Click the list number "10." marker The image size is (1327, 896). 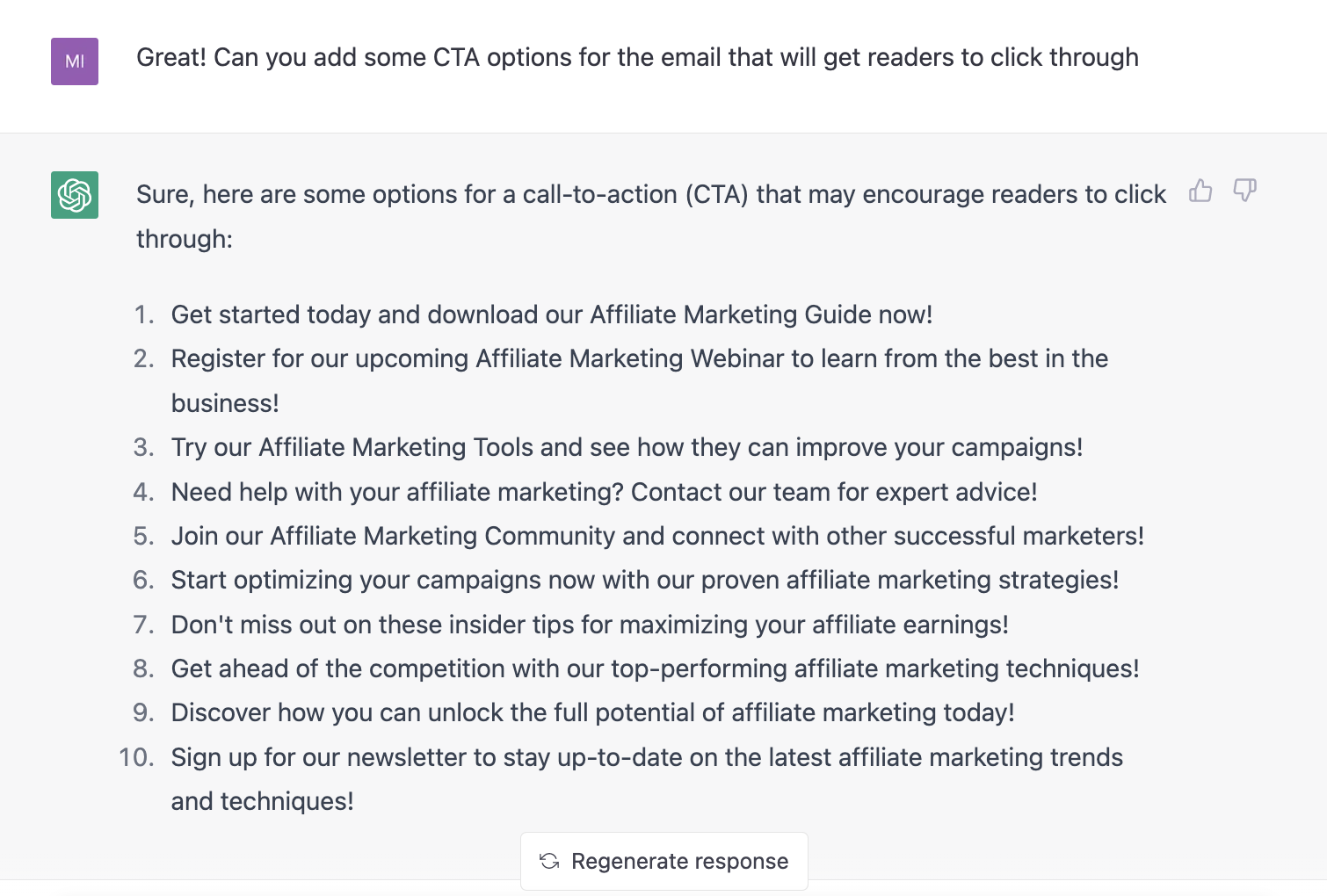[x=136, y=757]
